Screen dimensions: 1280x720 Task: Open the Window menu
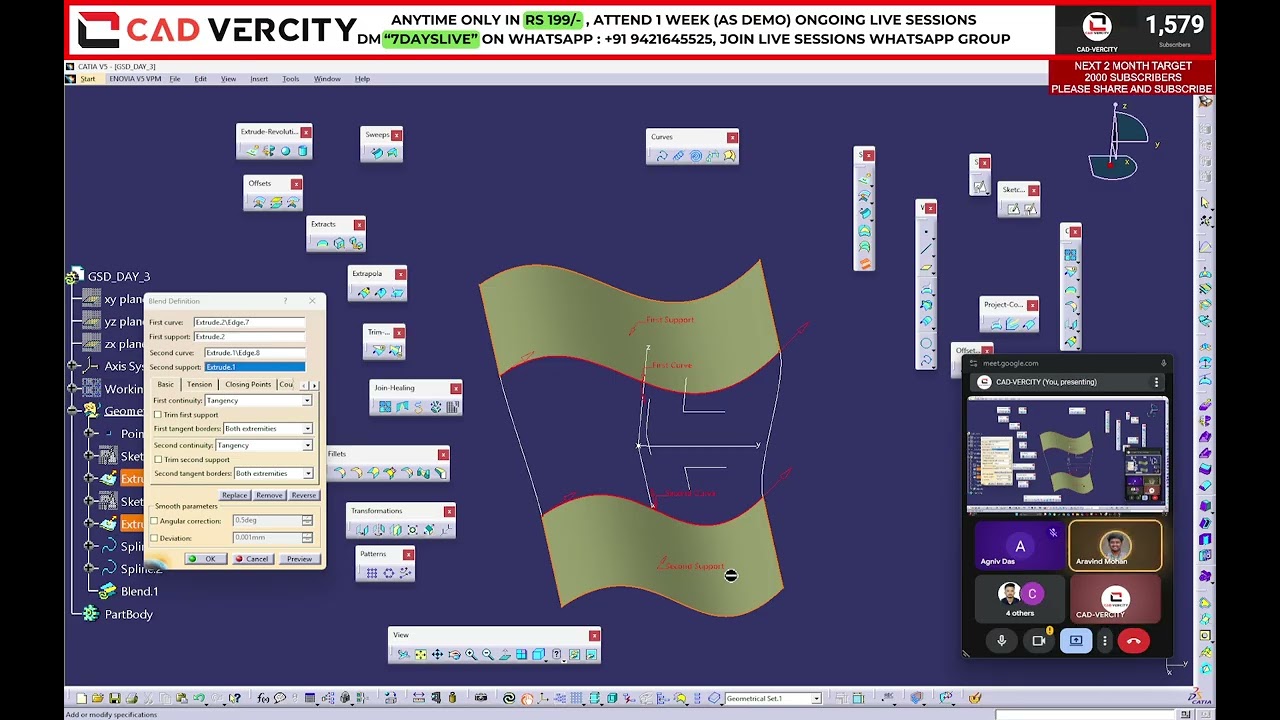coord(327,79)
